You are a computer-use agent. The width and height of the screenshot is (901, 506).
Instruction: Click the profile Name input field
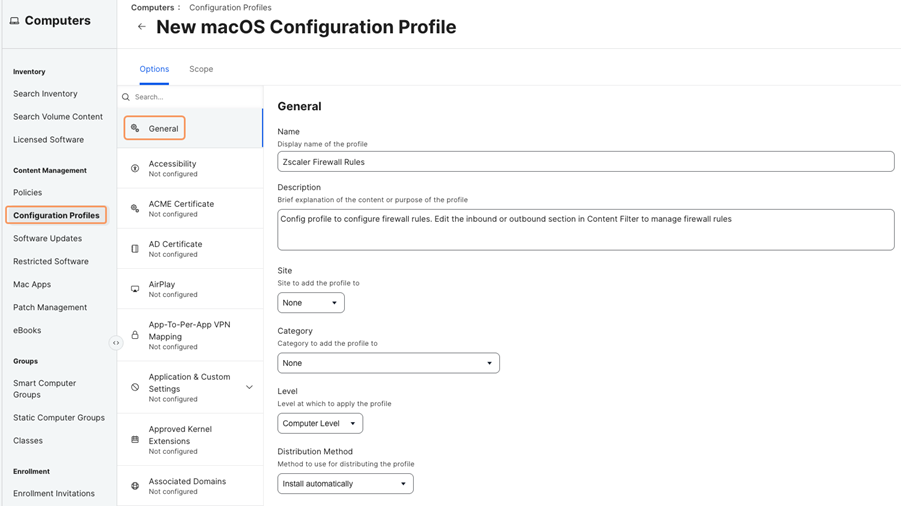(585, 162)
